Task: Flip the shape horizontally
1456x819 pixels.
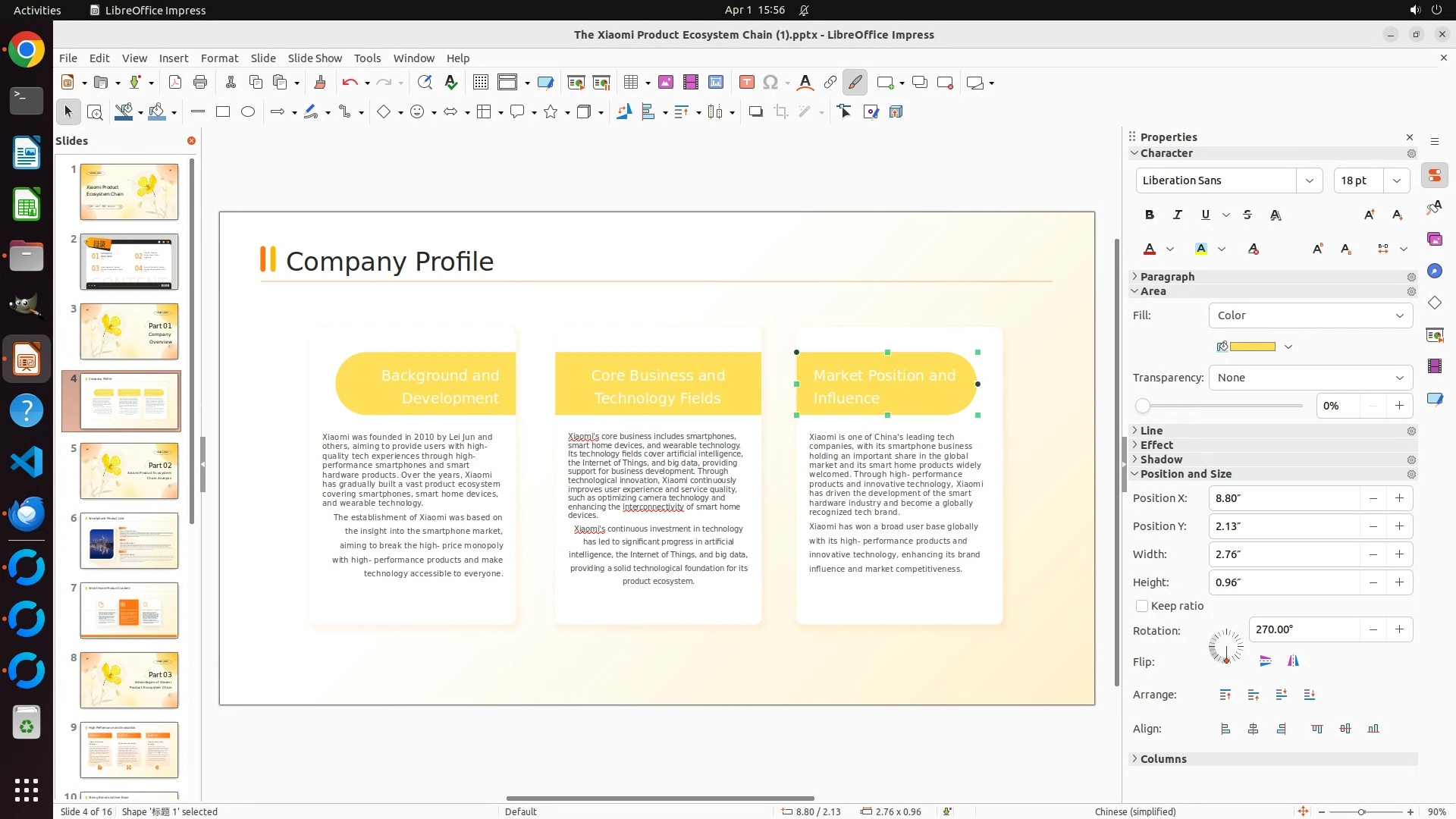Action: pos(1293,661)
